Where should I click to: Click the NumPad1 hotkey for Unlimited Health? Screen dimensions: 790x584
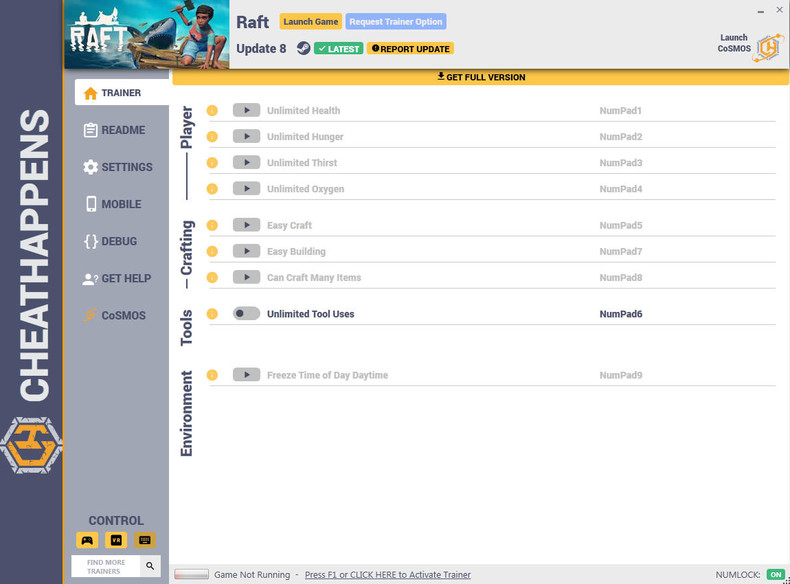[620, 110]
